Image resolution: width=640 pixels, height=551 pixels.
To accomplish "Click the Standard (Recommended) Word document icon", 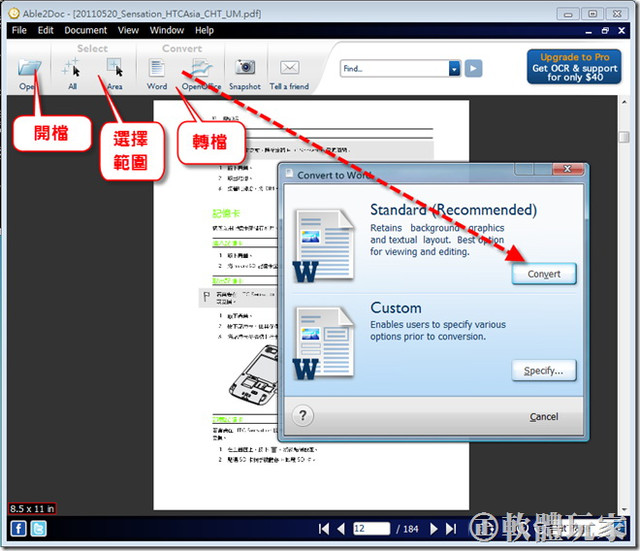I will 324,246.
